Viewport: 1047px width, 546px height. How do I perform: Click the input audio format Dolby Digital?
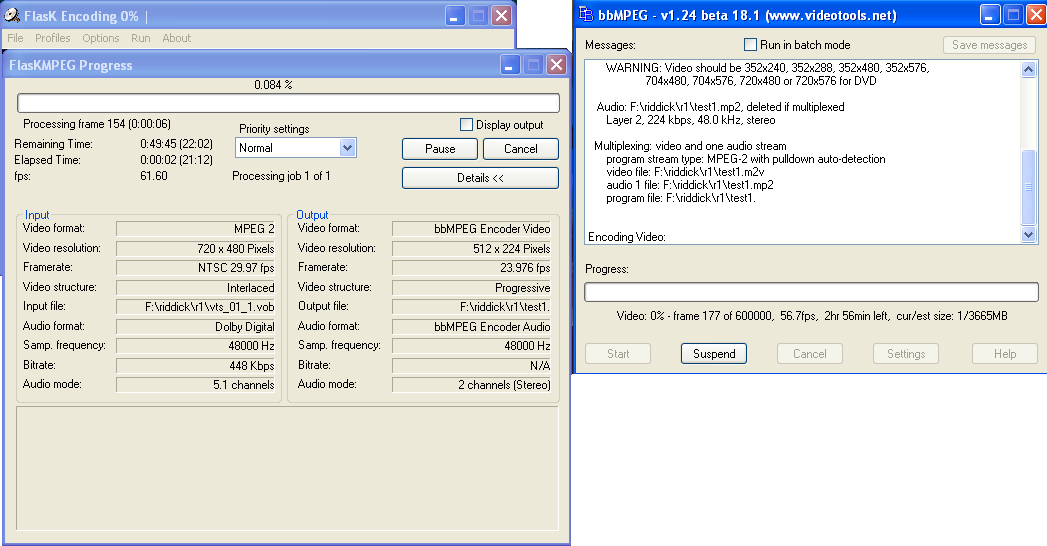196,326
